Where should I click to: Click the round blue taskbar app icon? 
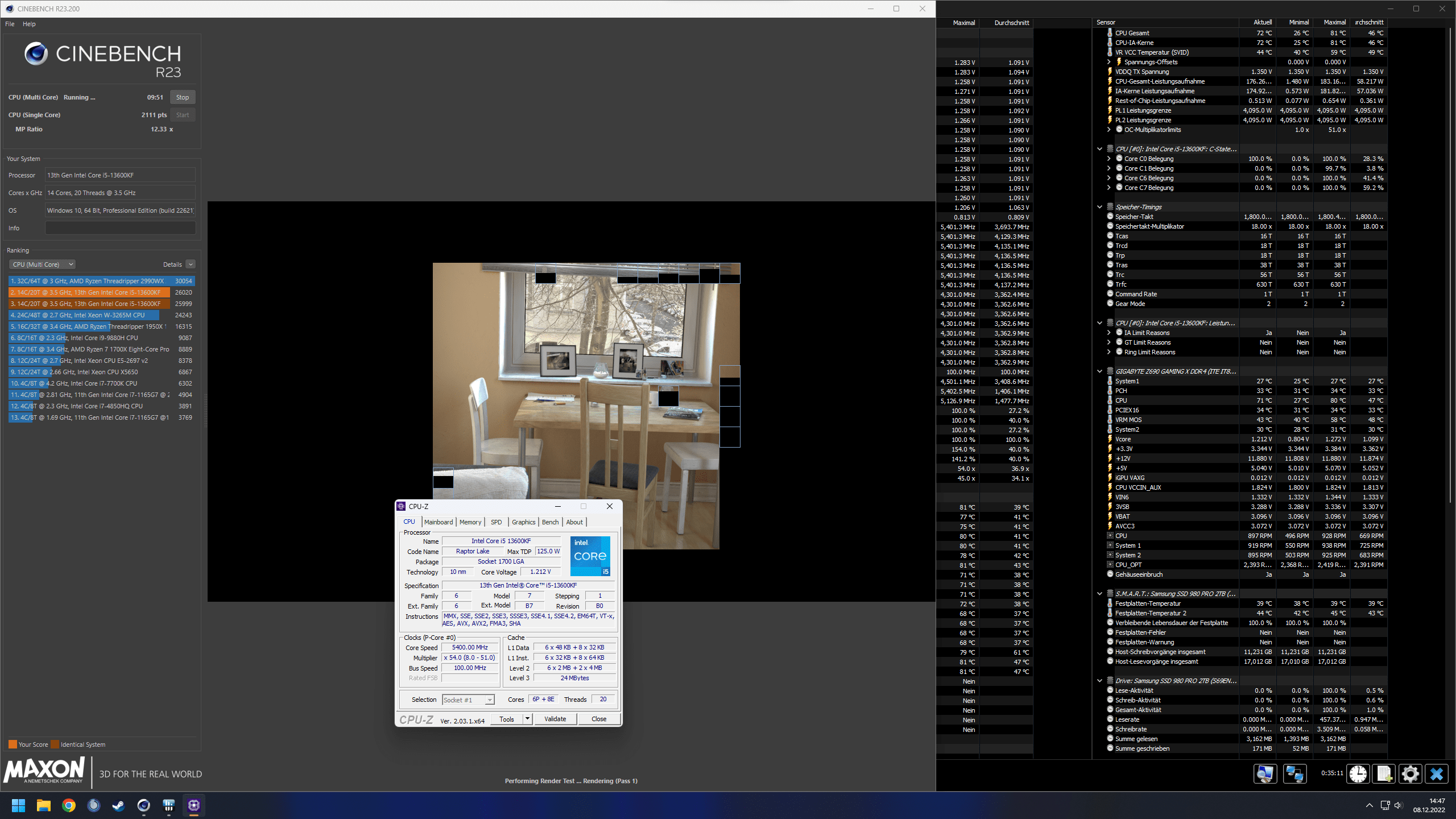click(x=94, y=805)
